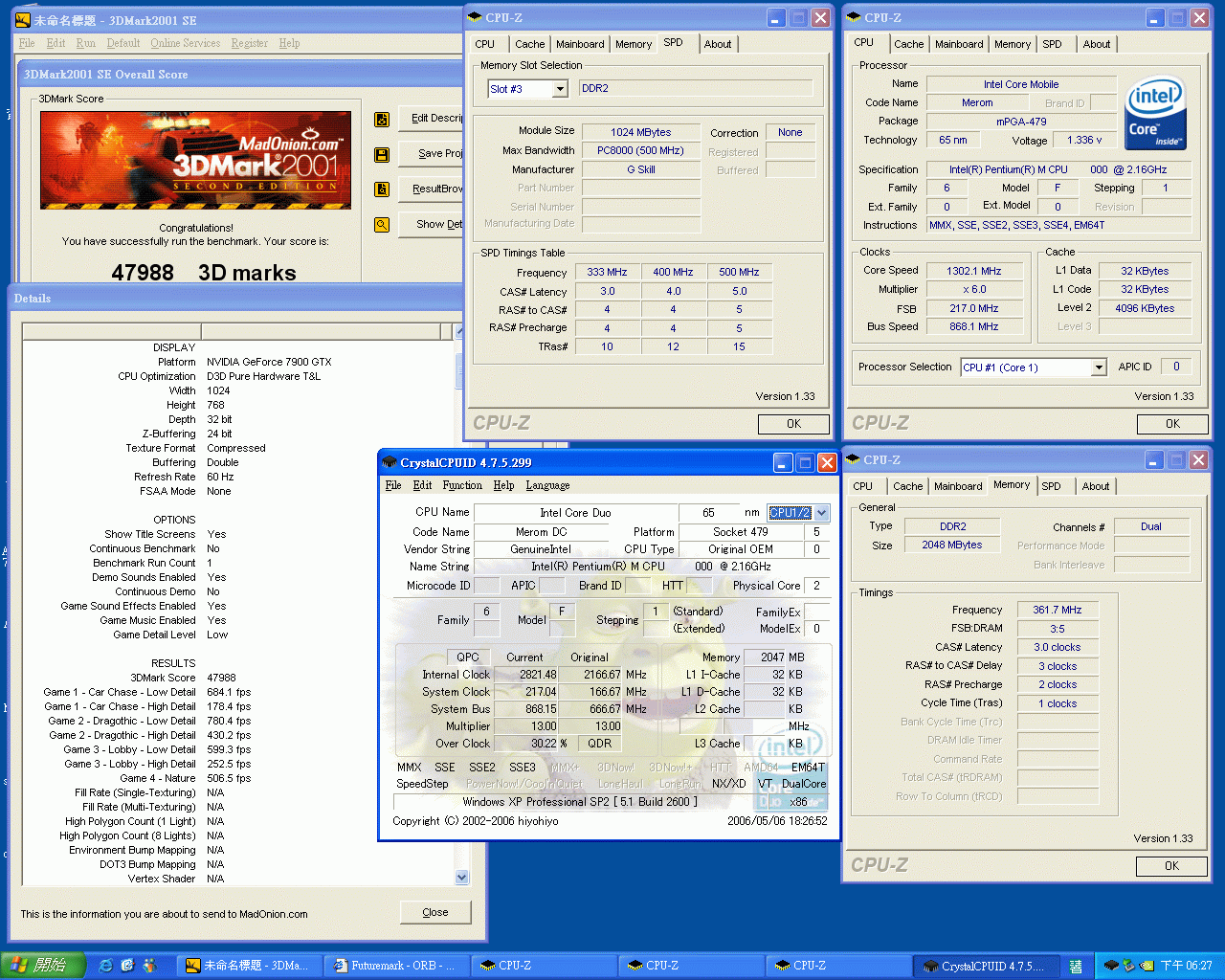Select the SPD tab in the top-right CPU-Z window

point(1052,44)
